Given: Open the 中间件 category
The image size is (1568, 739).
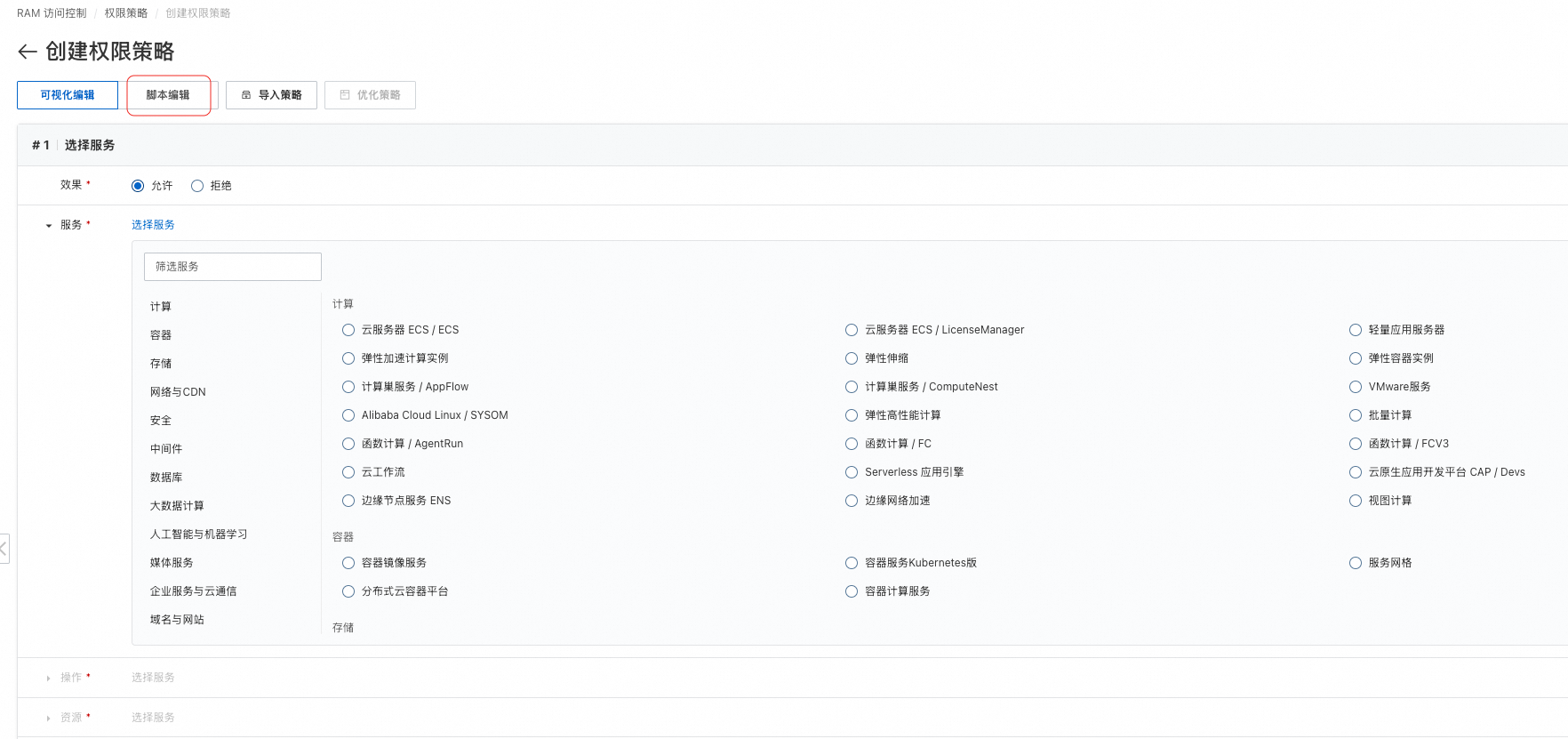Looking at the screenshot, I should coord(166,449).
